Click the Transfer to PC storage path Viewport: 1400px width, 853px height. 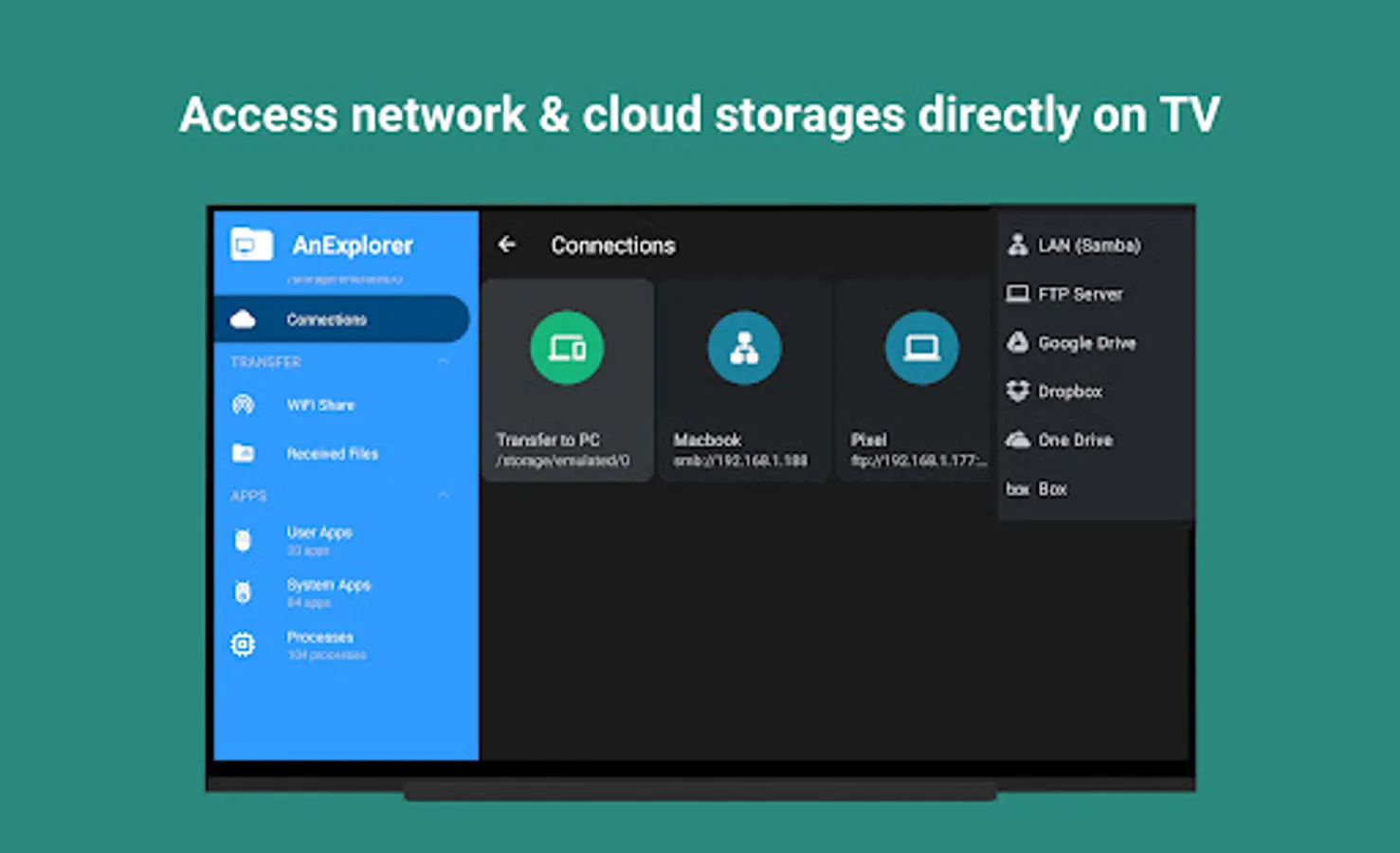562,462
